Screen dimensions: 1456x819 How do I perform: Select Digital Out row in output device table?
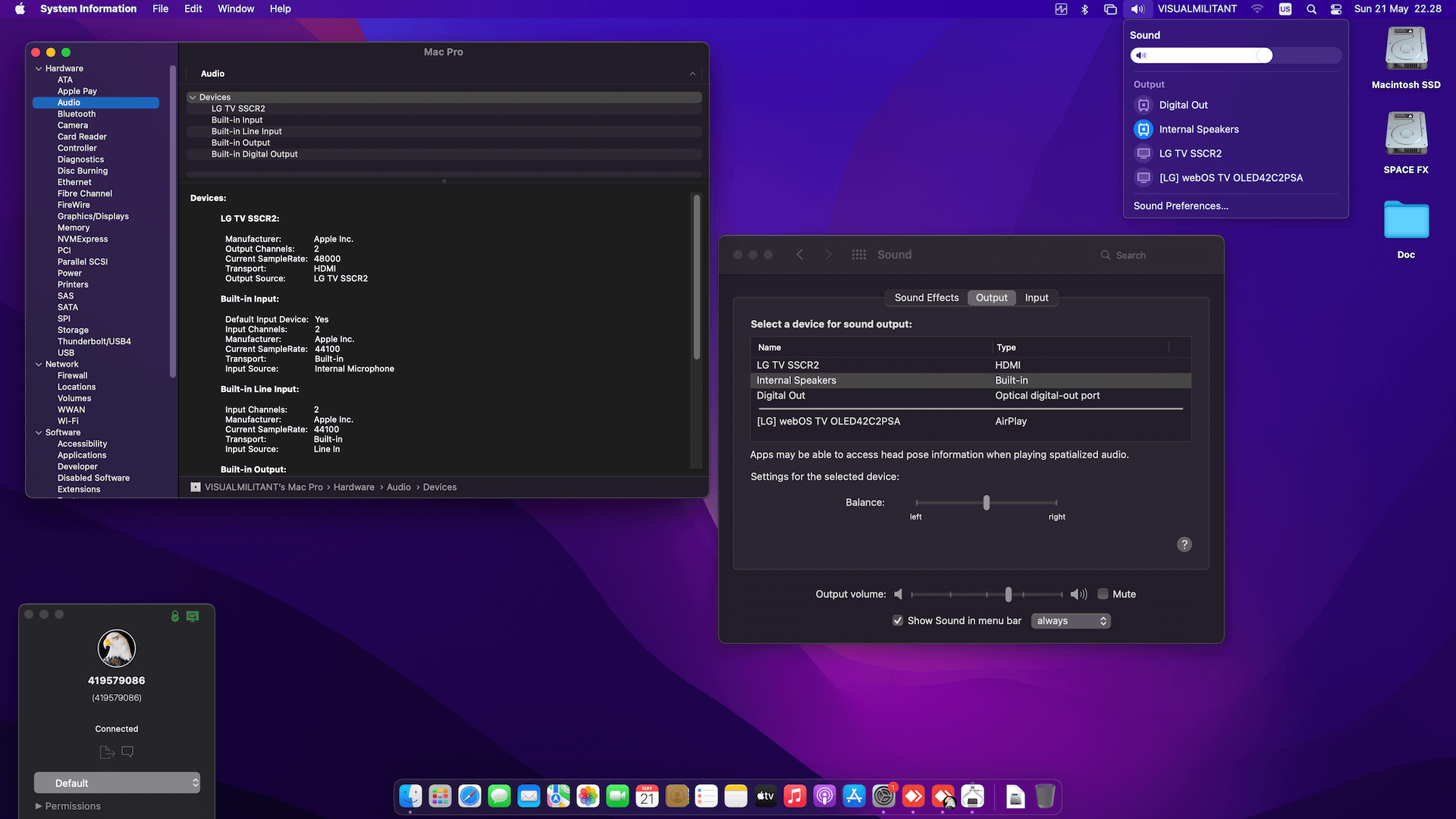coord(971,395)
